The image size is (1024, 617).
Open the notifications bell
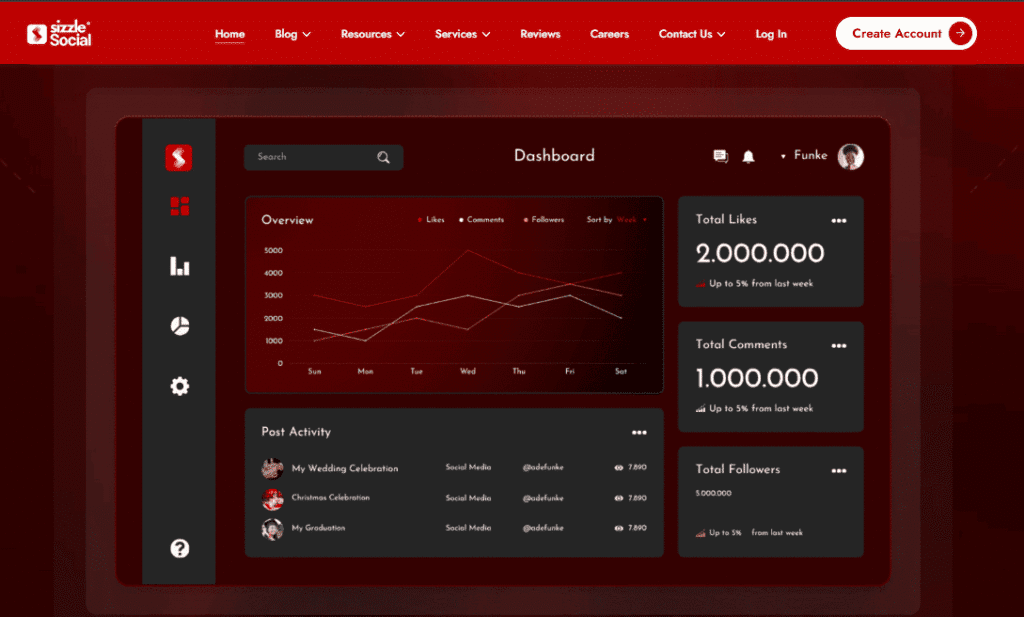[x=748, y=156]
